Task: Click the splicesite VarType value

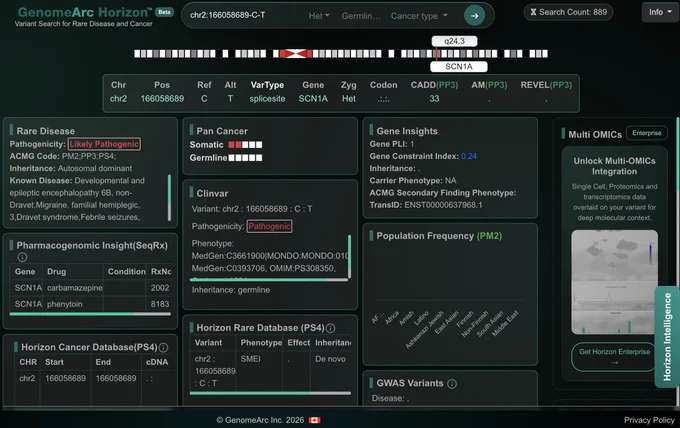Action: click(x=267, y=99)
